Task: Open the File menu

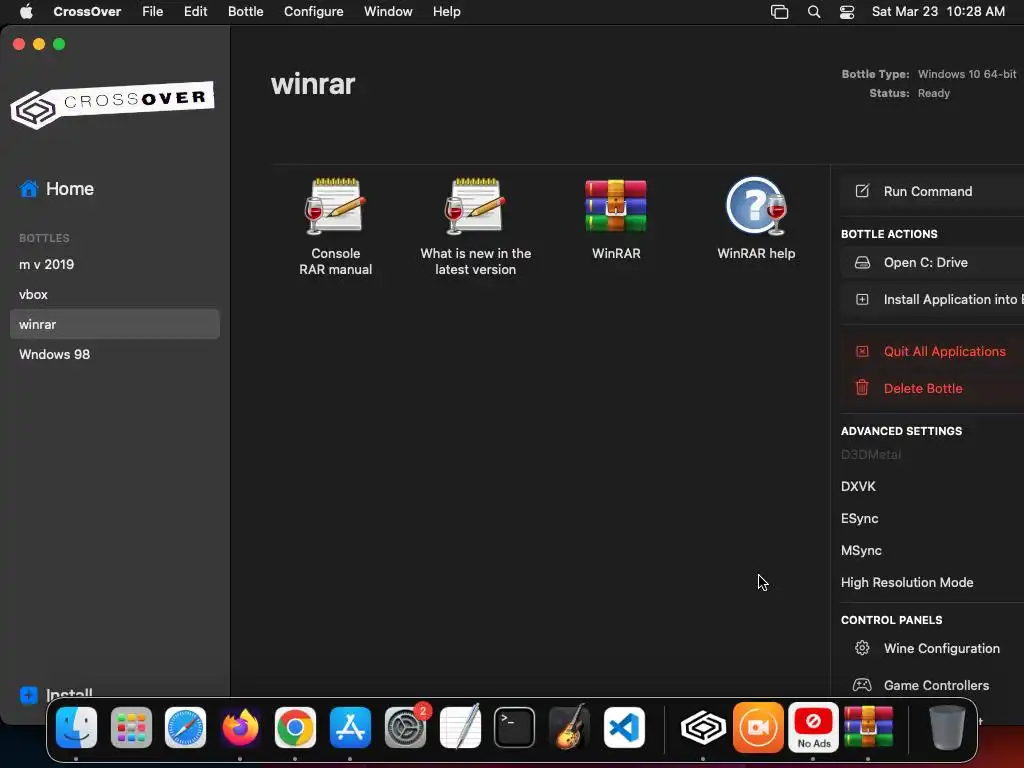Action: point(153,12)
